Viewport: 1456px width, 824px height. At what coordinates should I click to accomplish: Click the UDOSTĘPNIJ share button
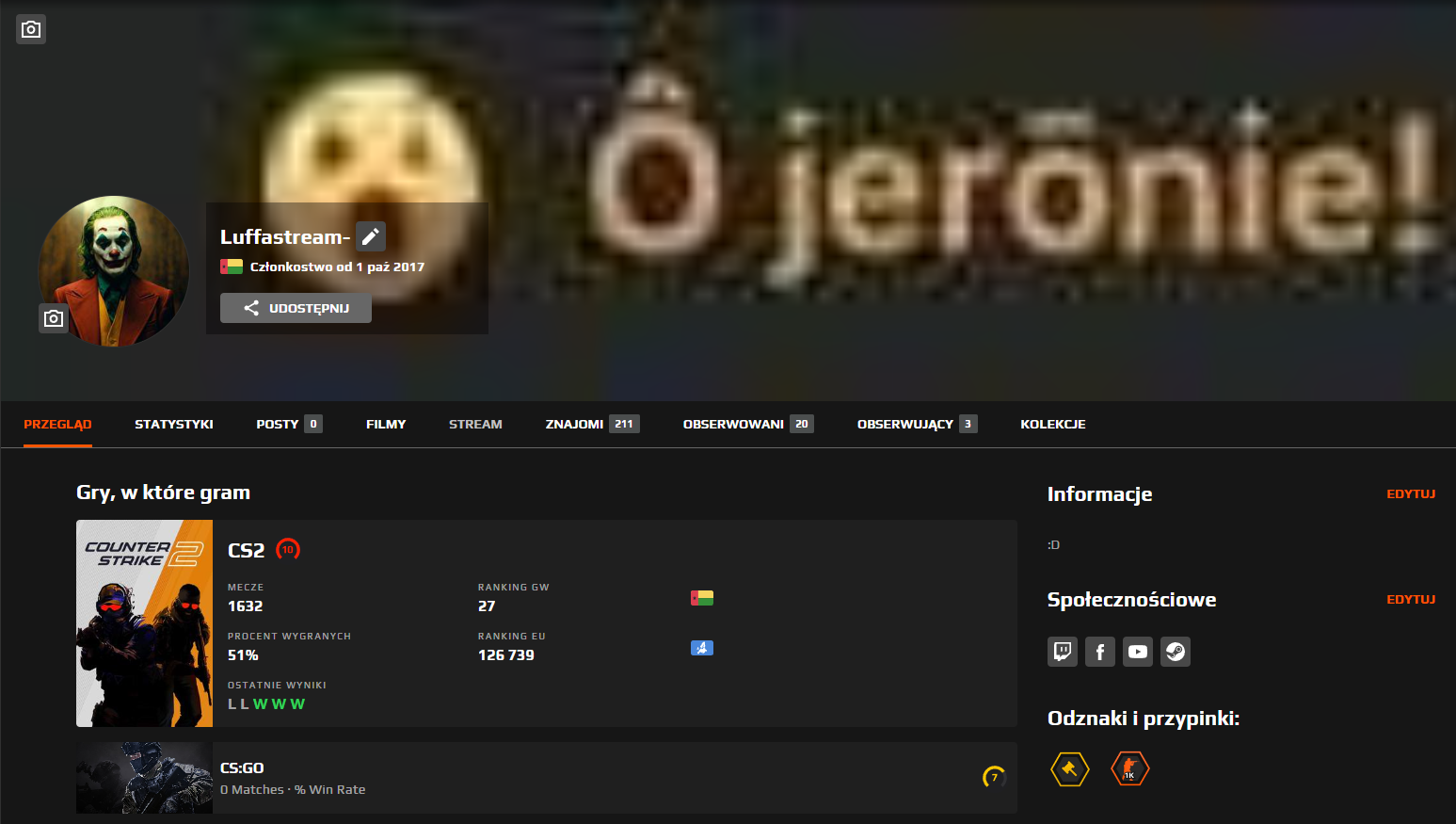[296, 308]
